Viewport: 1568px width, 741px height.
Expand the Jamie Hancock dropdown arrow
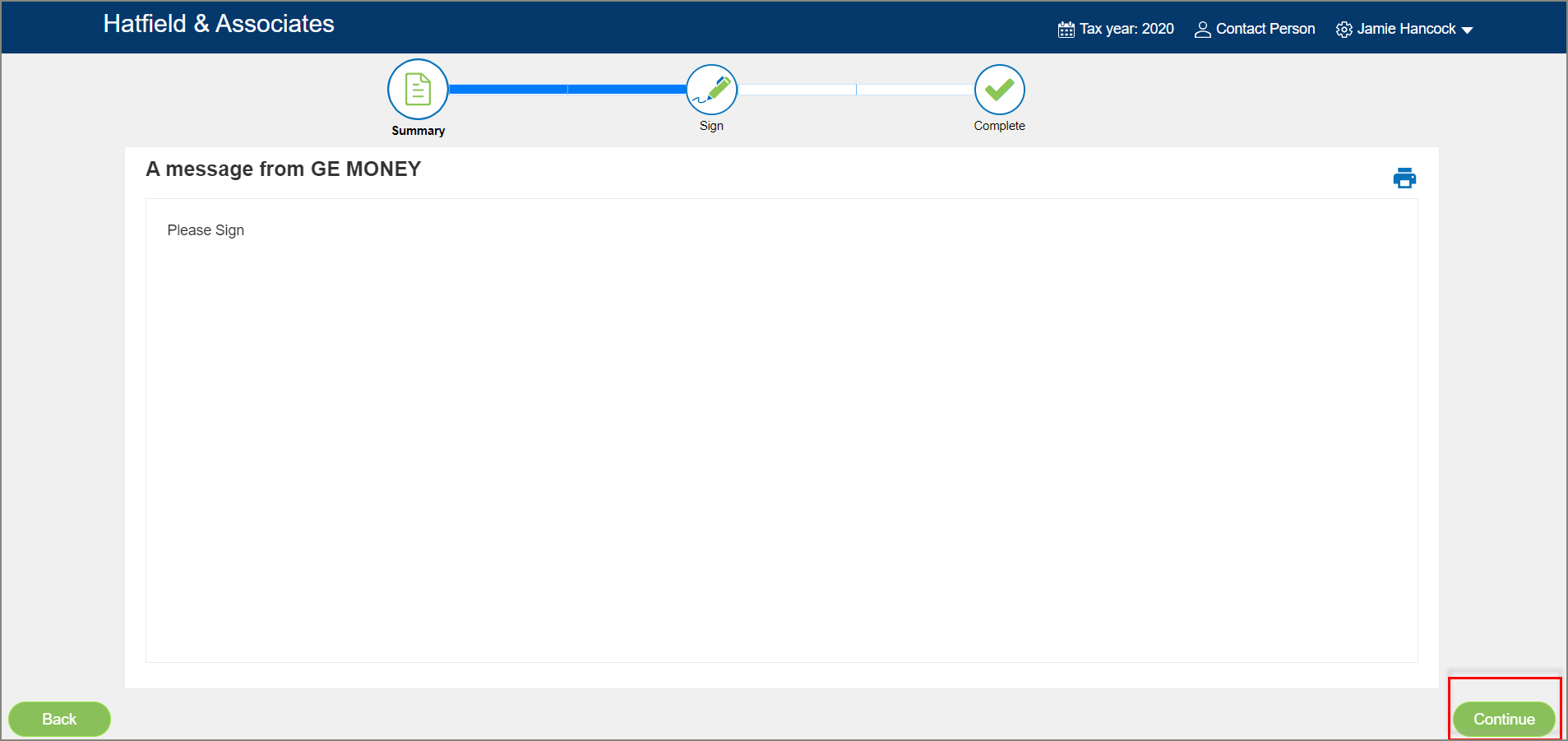(1467, 30)
